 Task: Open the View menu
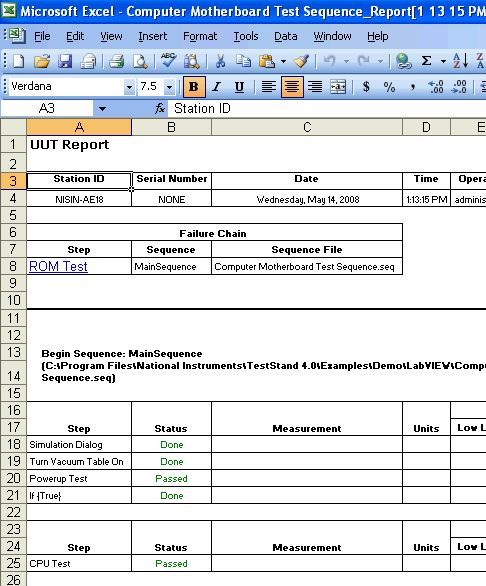[x=111, y=36]
